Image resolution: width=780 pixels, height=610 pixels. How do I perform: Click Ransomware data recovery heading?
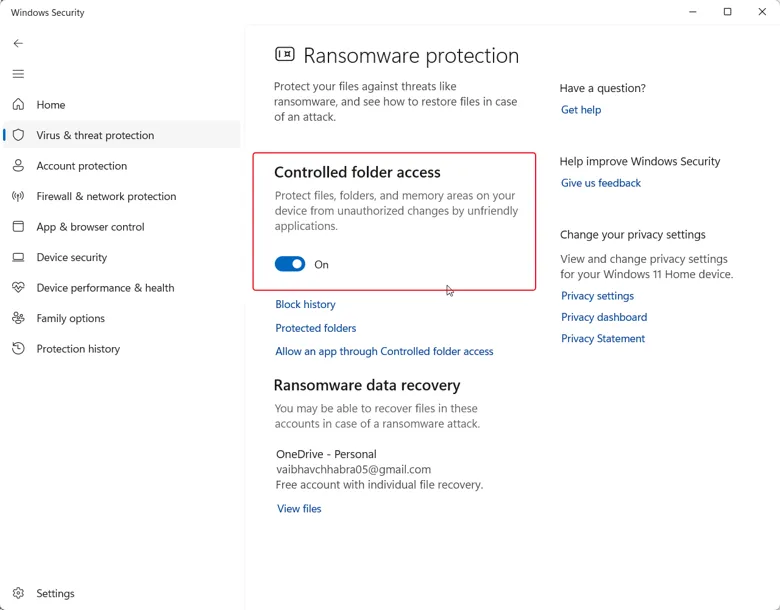[x=367, y=385]
